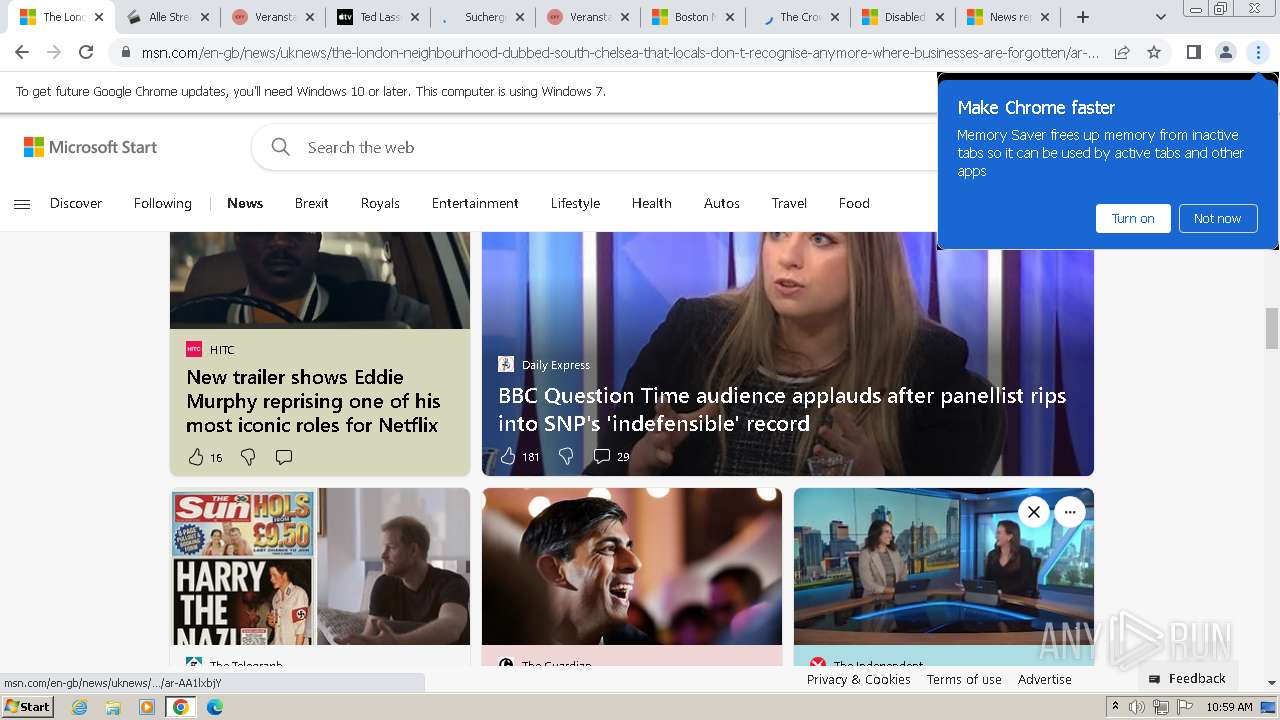Switch to the Disabled tab
This screenshot has height=720, width=1280.
pyautogui.click(x=903, y=17)
